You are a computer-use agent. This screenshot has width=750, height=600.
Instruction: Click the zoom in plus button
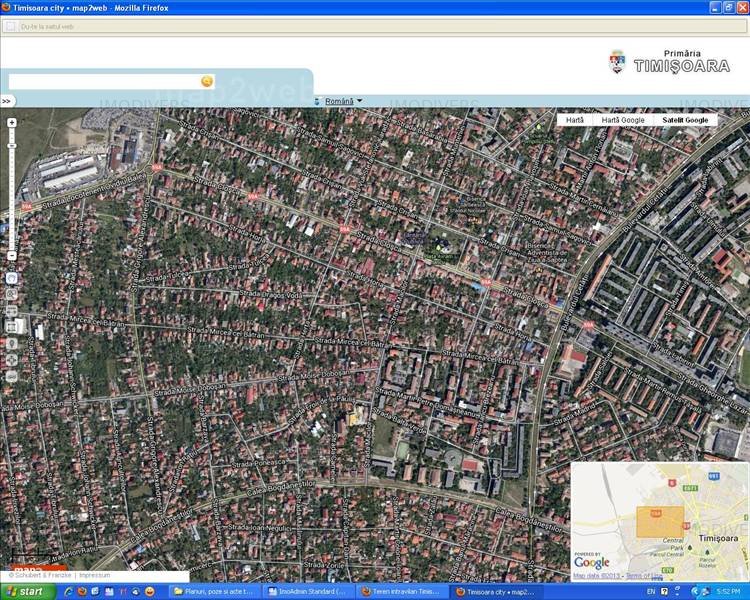click(11, 122)
